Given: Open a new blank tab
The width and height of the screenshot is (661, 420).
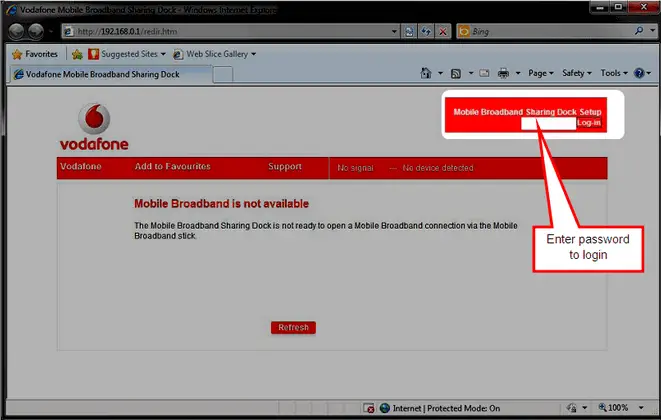Looking at the screenshot, I should [x=223, y=75].
